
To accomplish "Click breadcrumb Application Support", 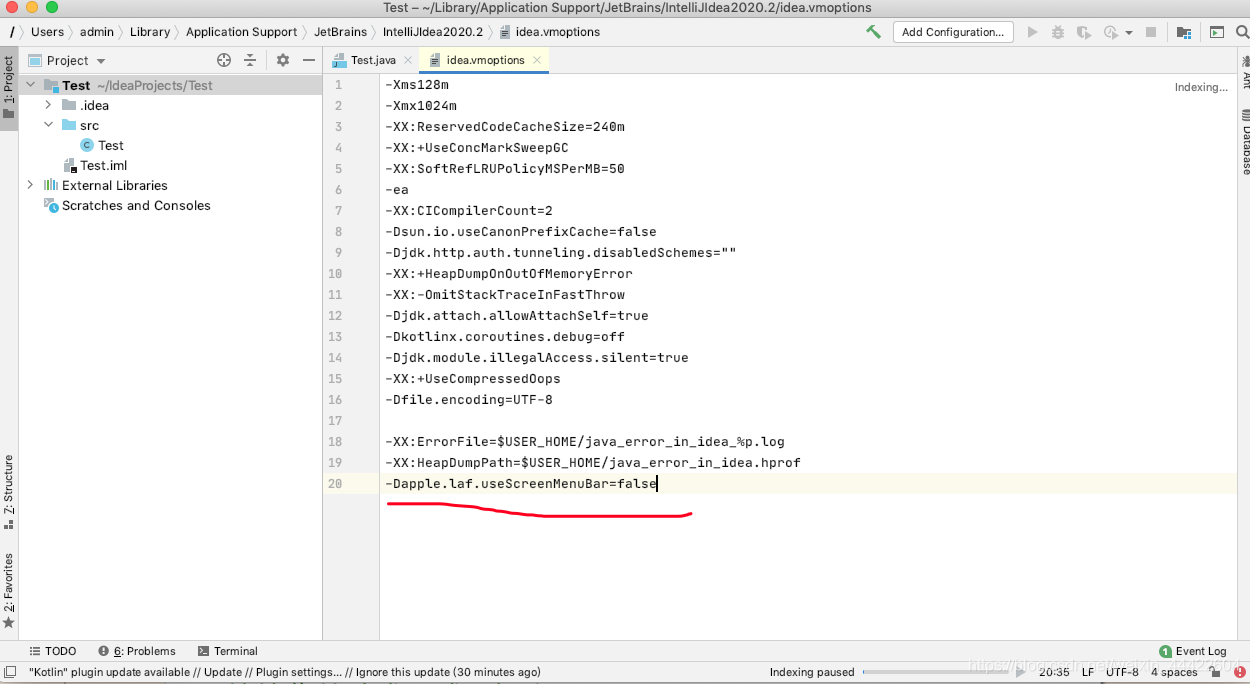I will pos(241,32).
